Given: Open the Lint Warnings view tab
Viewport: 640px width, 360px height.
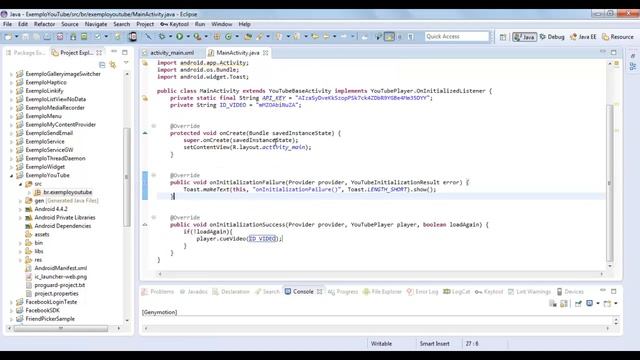Looking at the screenshot, I should point(529,291).
